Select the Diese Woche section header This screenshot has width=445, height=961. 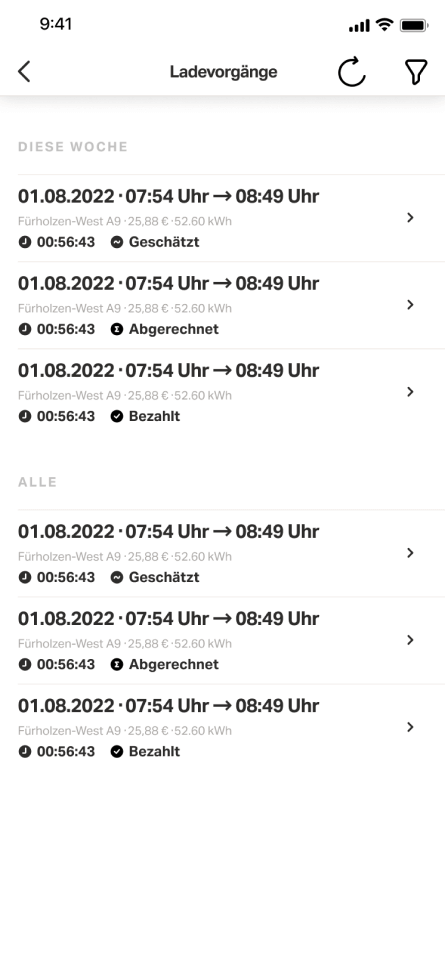pyautogui.click(x=73, y=147)
